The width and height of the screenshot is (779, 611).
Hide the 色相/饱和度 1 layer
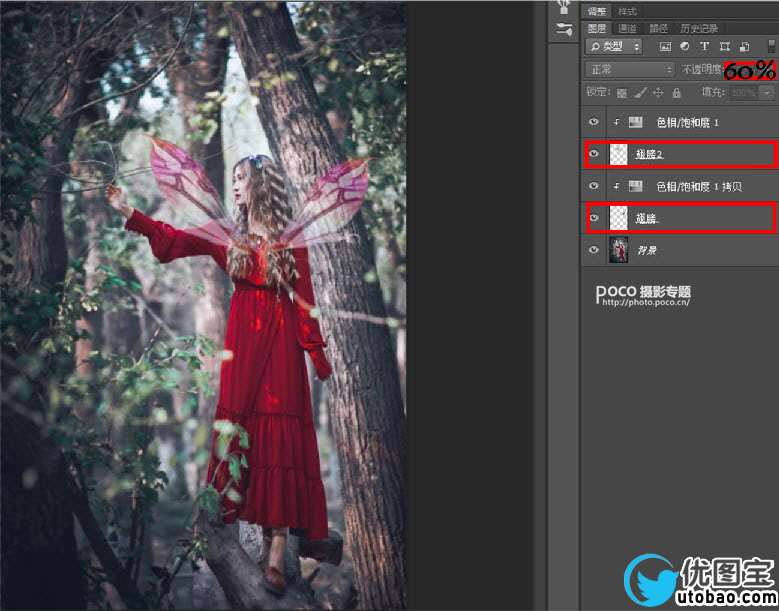pos(594,122)
